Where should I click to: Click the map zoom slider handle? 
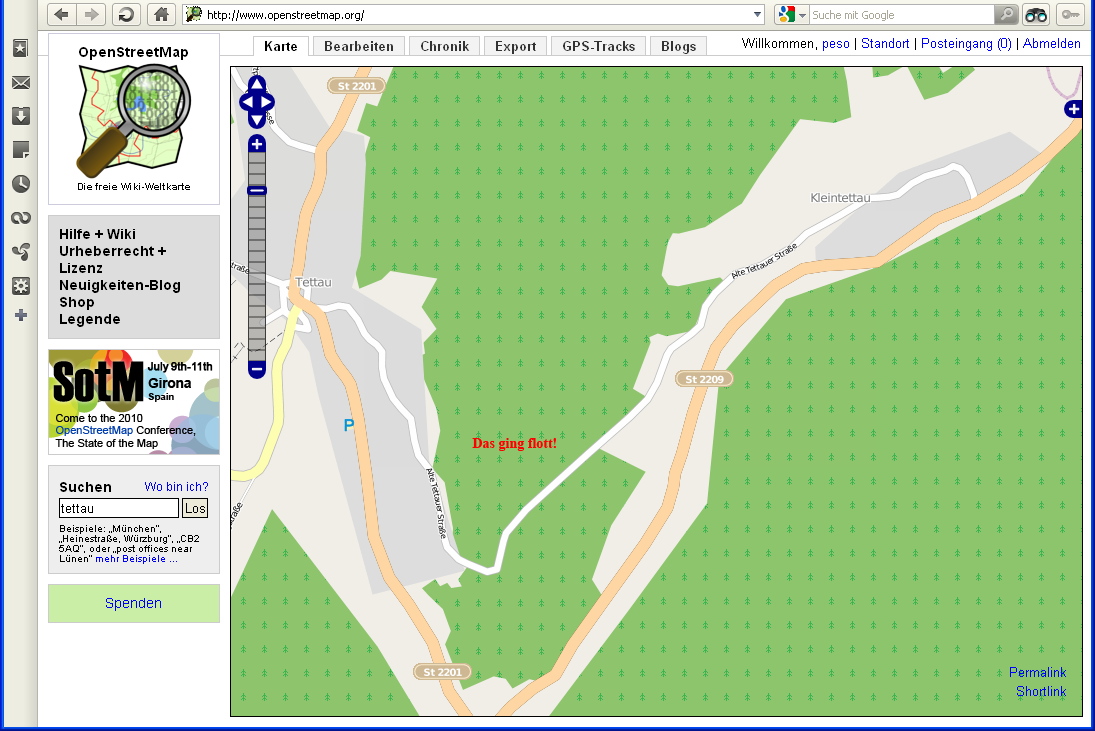click(x=257, y=190)
